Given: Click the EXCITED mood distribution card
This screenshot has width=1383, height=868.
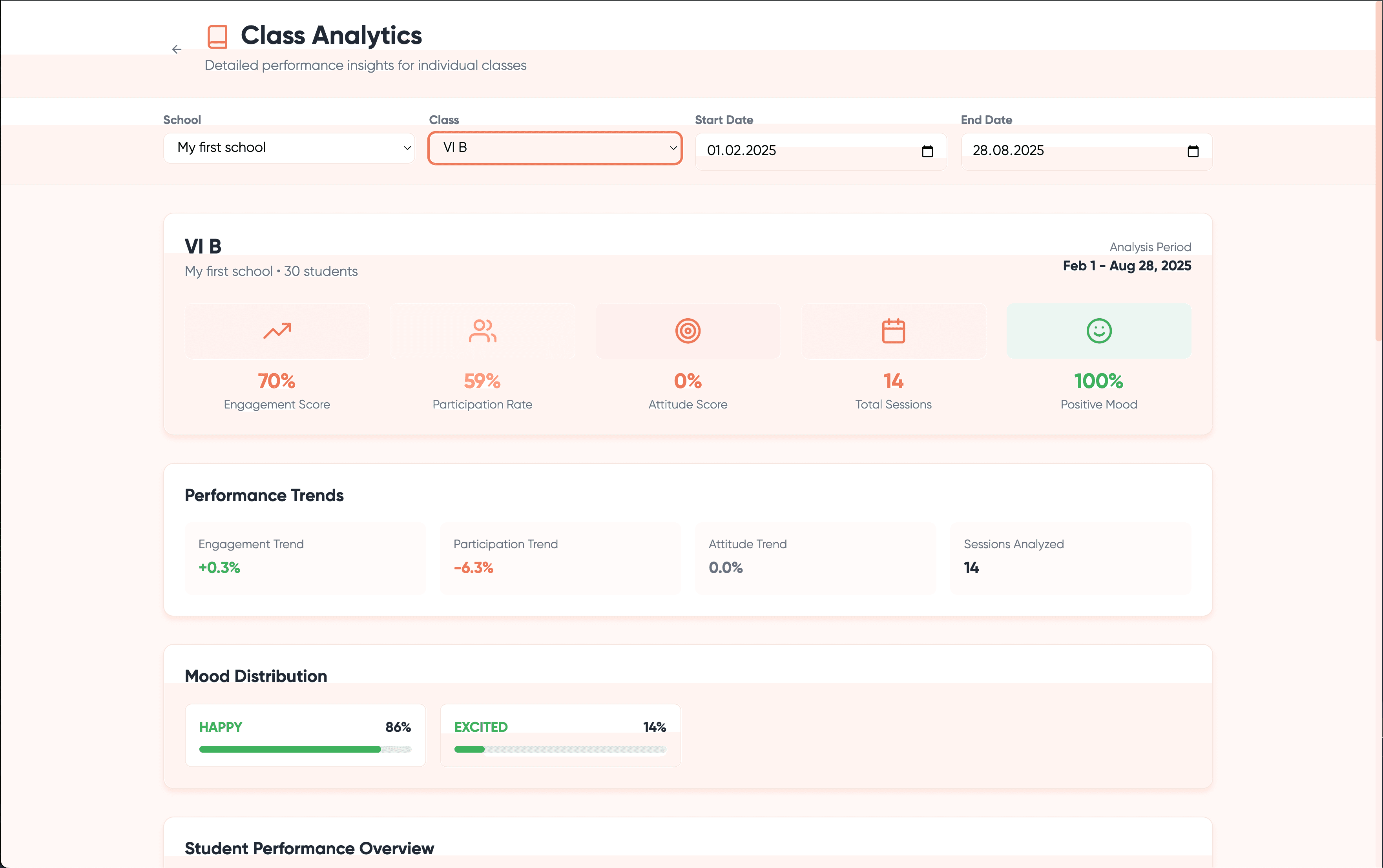Looking at the screenshot, I should coord(560,735).
